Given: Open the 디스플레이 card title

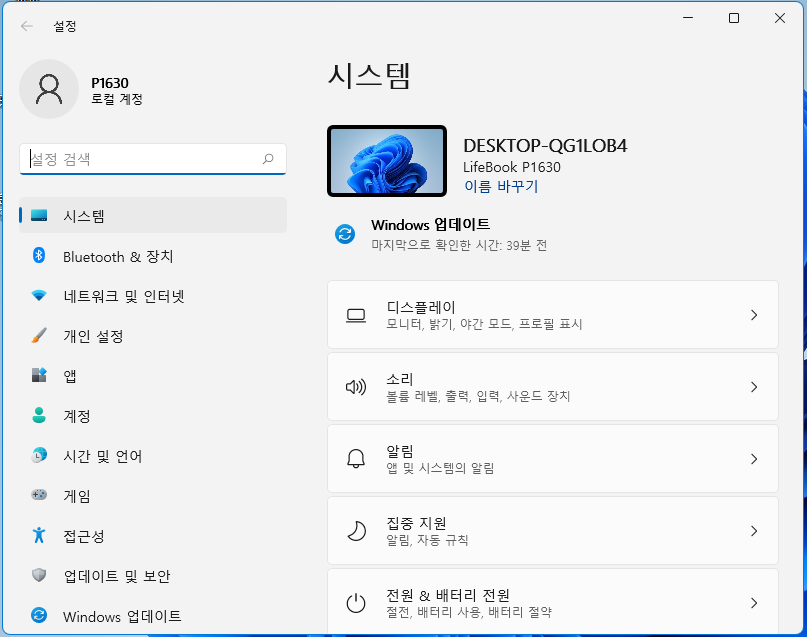Looking at the screenshot, I should [x=420, y=307].
